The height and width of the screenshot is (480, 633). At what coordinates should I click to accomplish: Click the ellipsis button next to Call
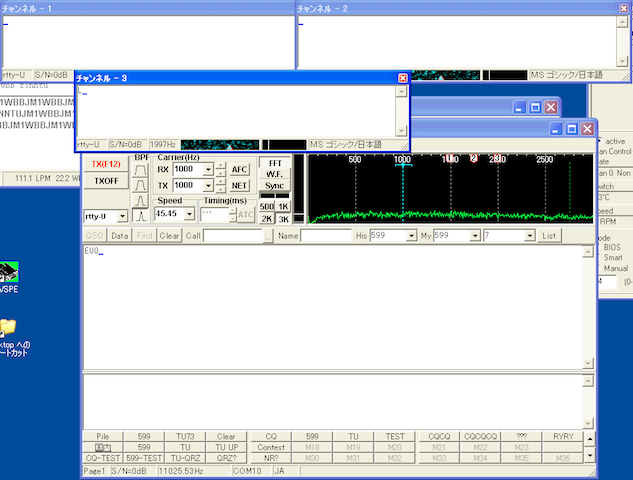[x=267, y=237]
